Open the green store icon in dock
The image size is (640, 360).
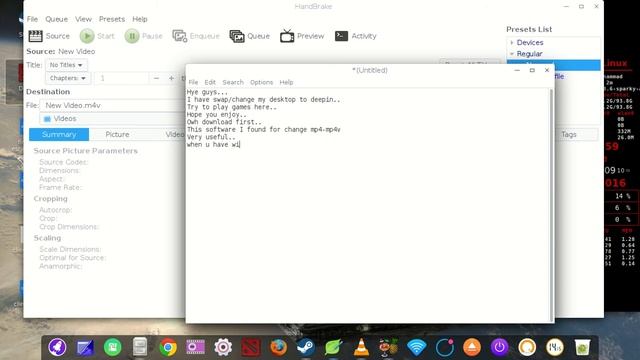coord(113,347)
